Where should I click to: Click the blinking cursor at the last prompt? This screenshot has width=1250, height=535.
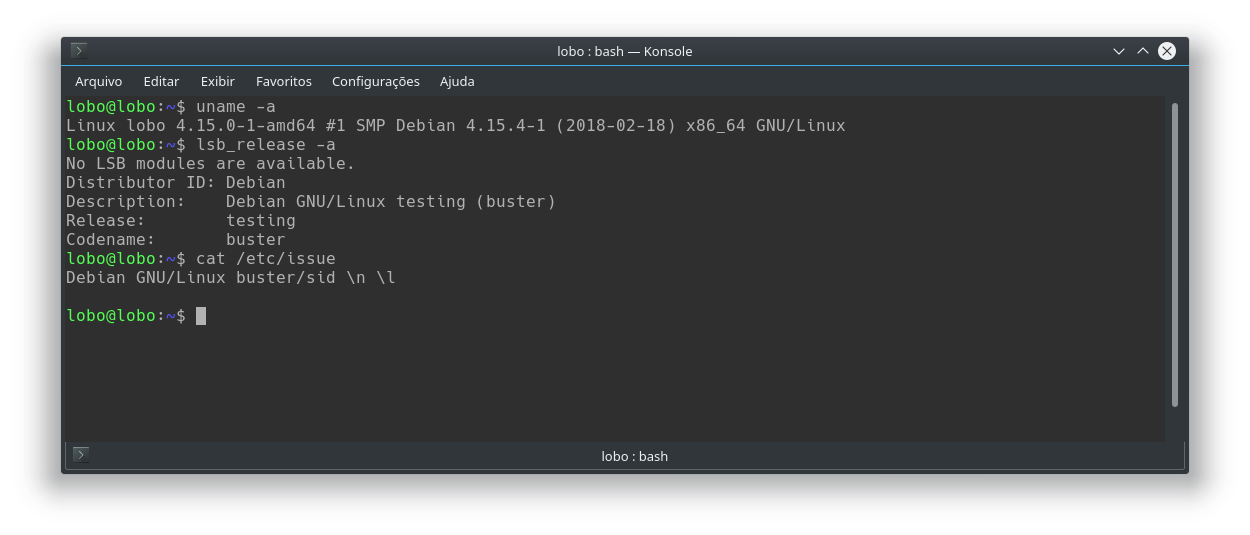coord(201,316)
